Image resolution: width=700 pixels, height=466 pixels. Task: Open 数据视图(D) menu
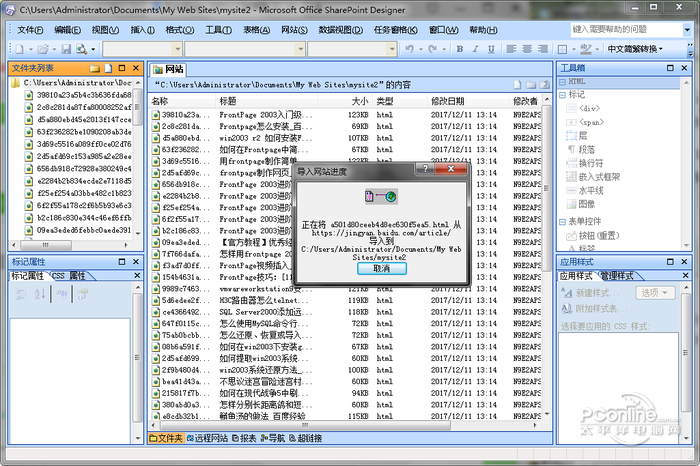coord(341,30)
